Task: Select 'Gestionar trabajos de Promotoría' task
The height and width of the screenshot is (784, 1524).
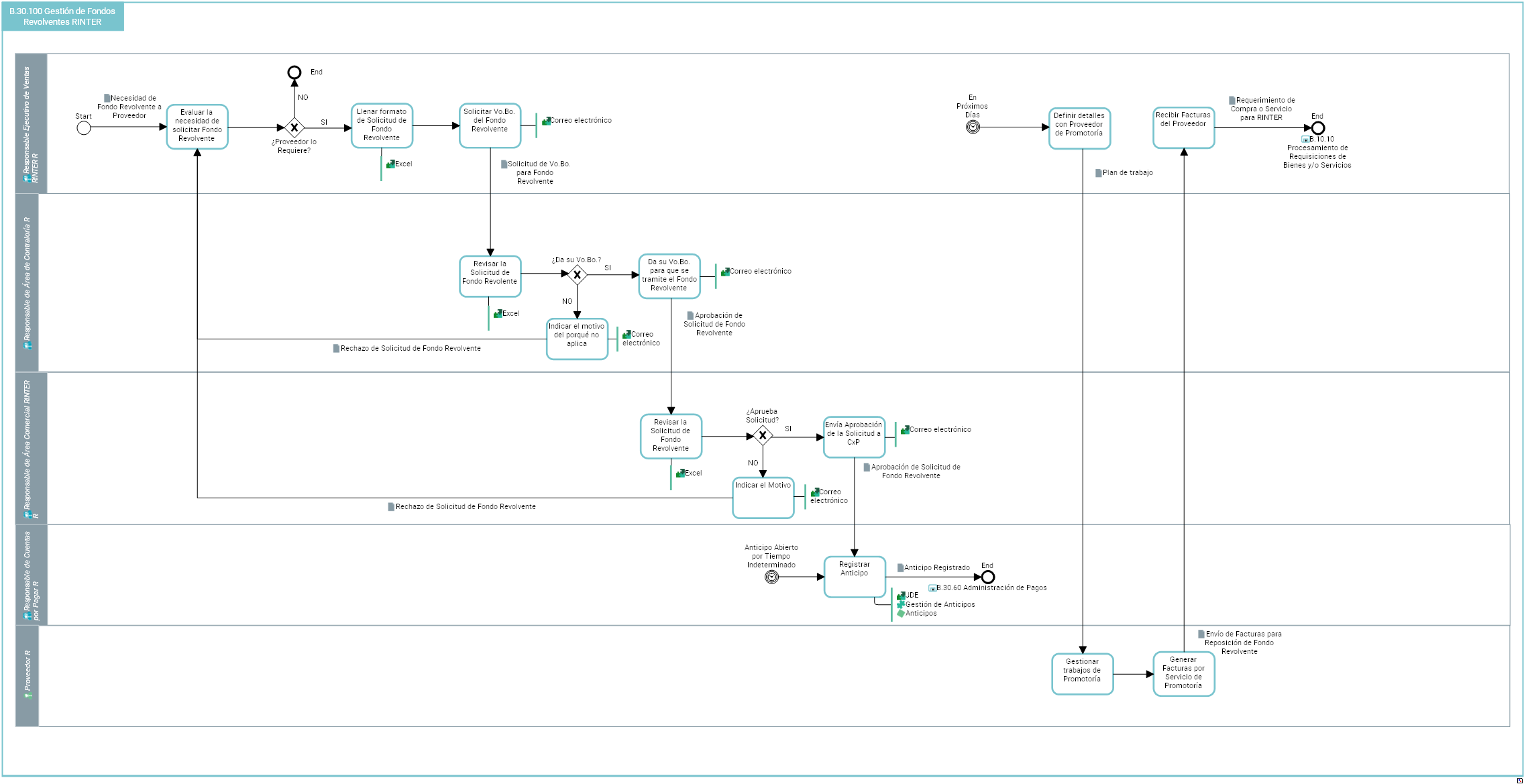Action: pos(1083,674)
